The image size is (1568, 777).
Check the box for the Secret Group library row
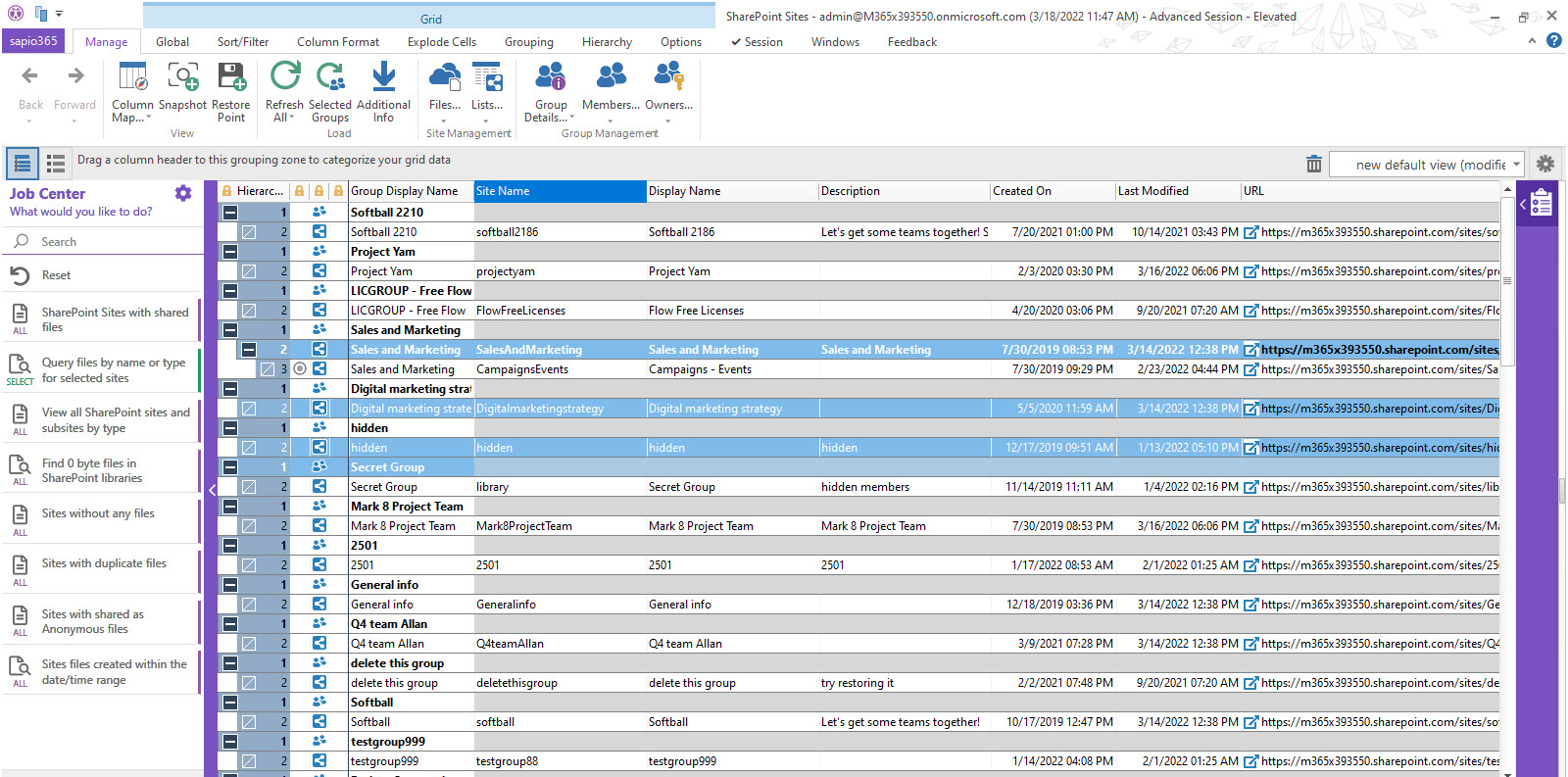[249, 487]
